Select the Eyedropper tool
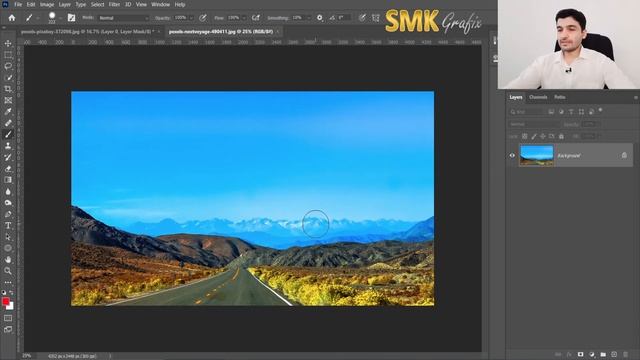This screenshot has height=360, width=640. pos(8,111)
